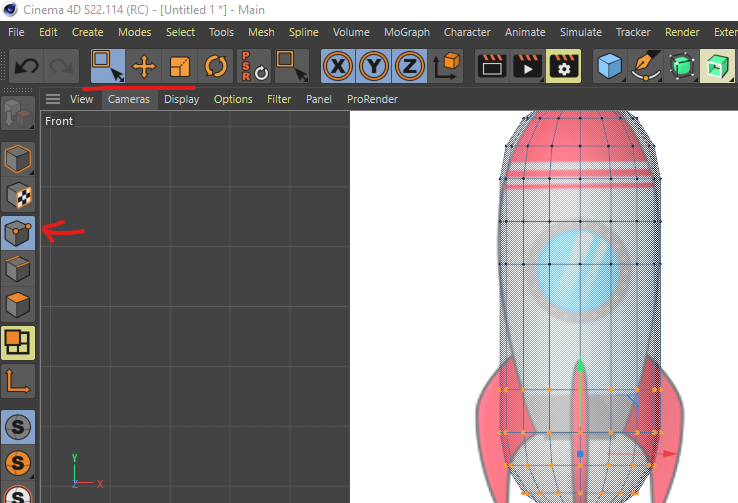This screenshot has height=503, width=738.
Task: Open the Tools menu
Action: pos(221,32)
